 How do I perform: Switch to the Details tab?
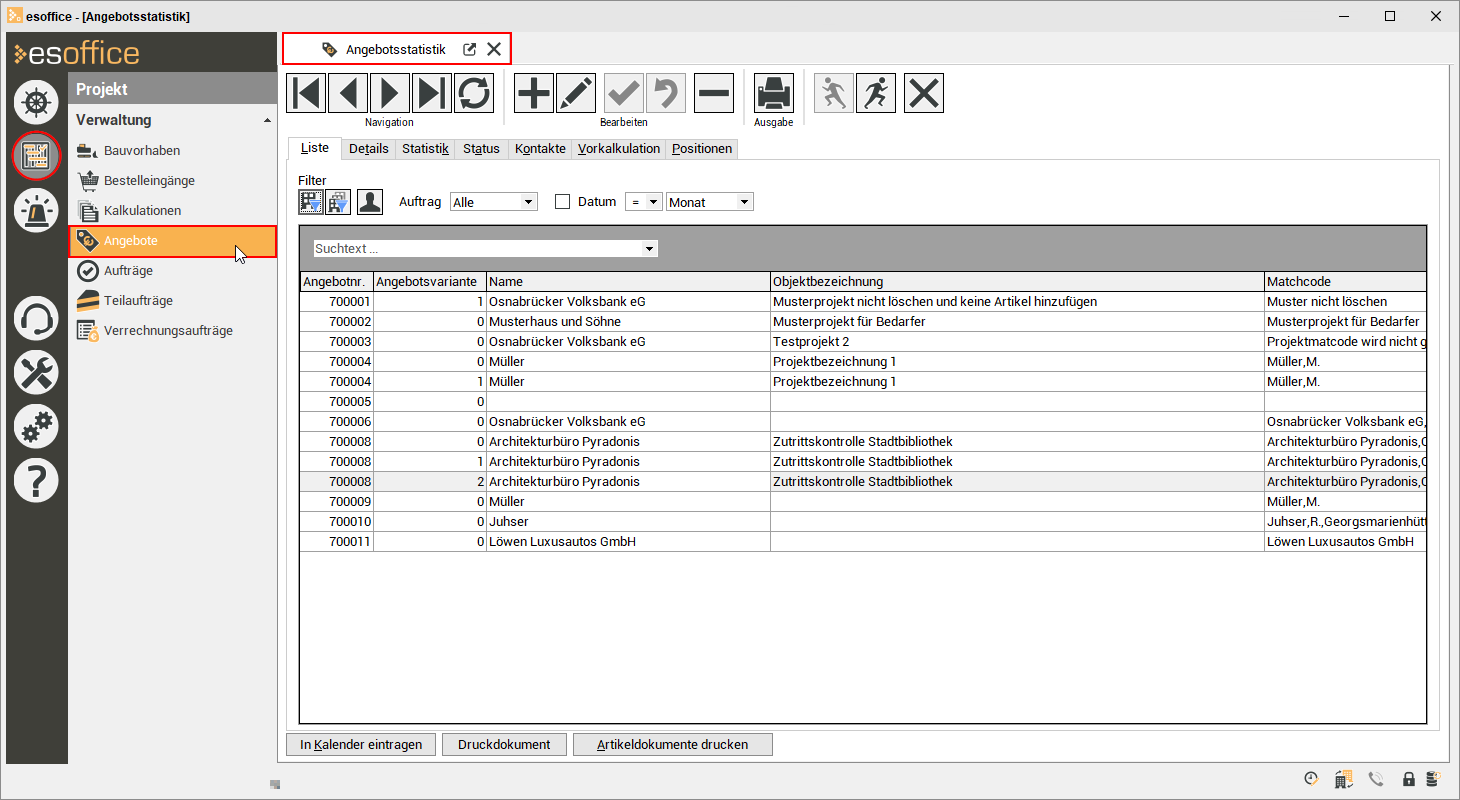click(x=368, y=149)
